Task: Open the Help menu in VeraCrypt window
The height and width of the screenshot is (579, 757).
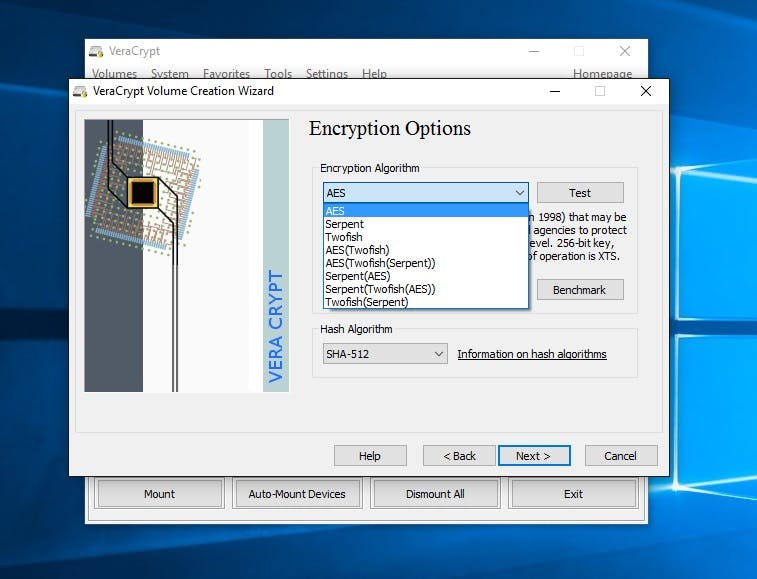Action: pos(374,73)
